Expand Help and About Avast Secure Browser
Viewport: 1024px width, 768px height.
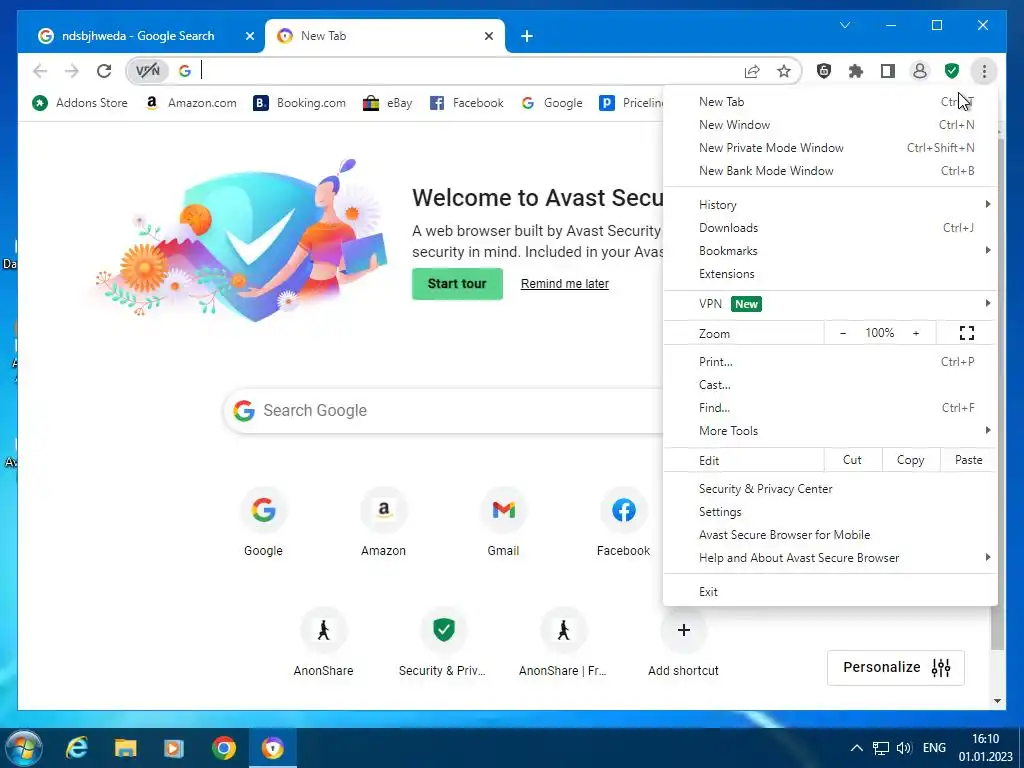point(830,558)
